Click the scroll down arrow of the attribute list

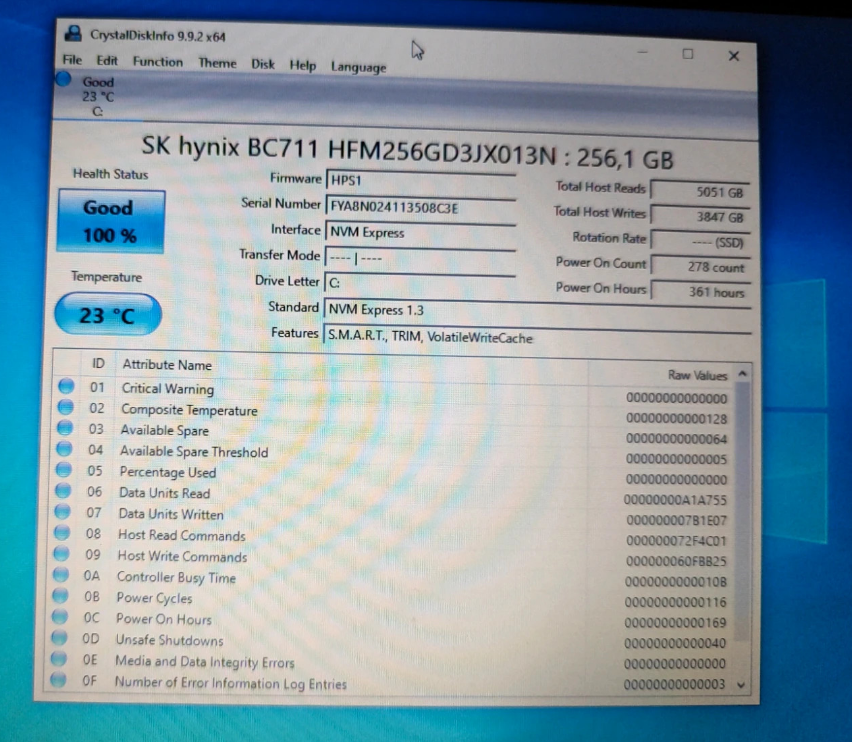(x=741, y=685)
